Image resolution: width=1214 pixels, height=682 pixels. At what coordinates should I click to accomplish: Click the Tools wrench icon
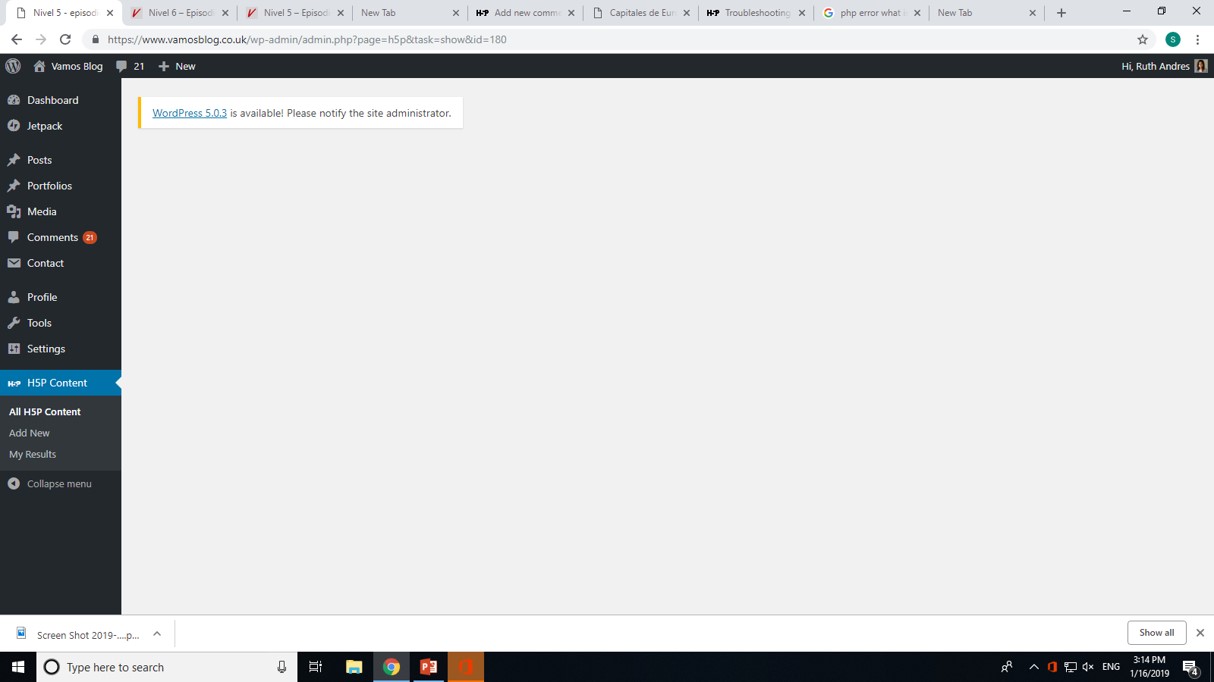tap(14, 323)
